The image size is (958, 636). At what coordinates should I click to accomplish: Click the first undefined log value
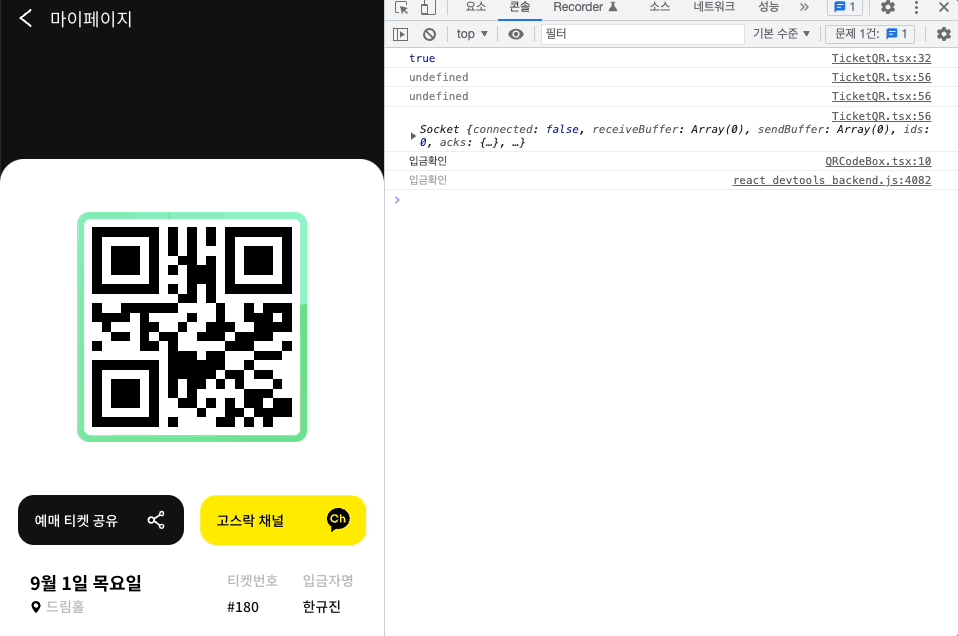(439, 77)
